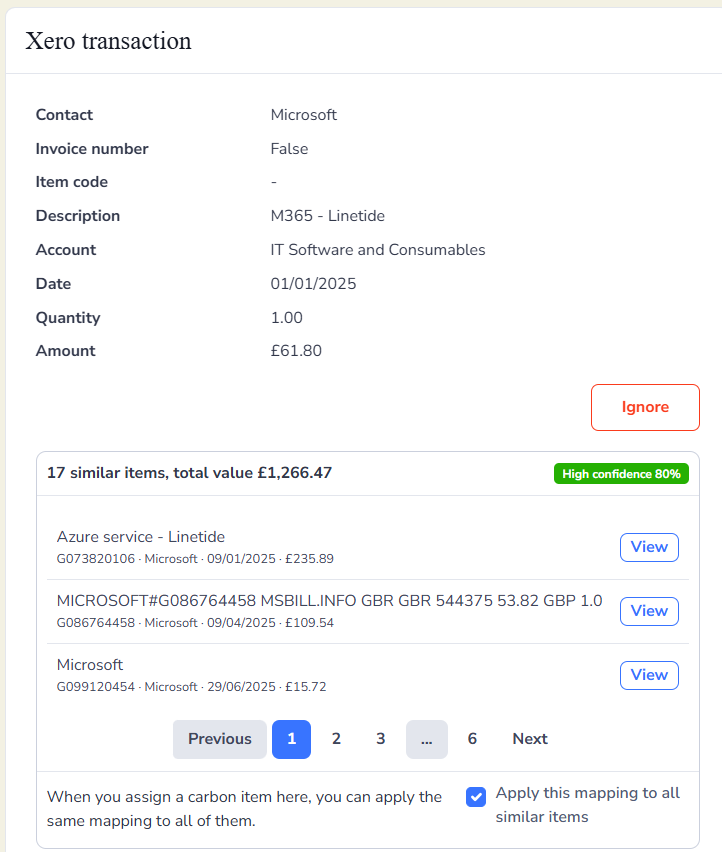Click the Contact value Microsoft
The width and height of the screenshot is (722, 852).
pos(304,115)
